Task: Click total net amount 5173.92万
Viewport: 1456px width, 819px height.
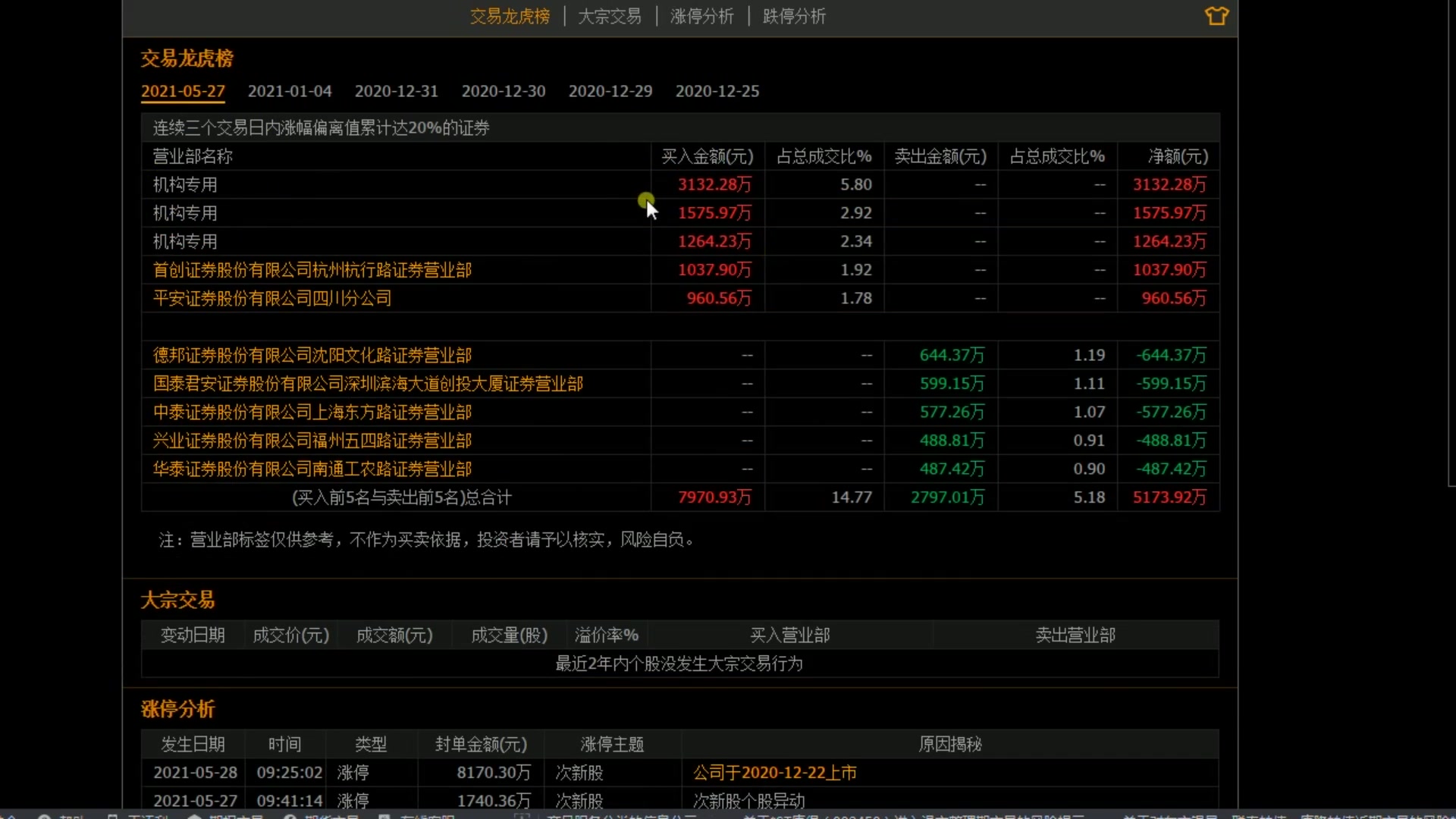Action: [1169, 497]
